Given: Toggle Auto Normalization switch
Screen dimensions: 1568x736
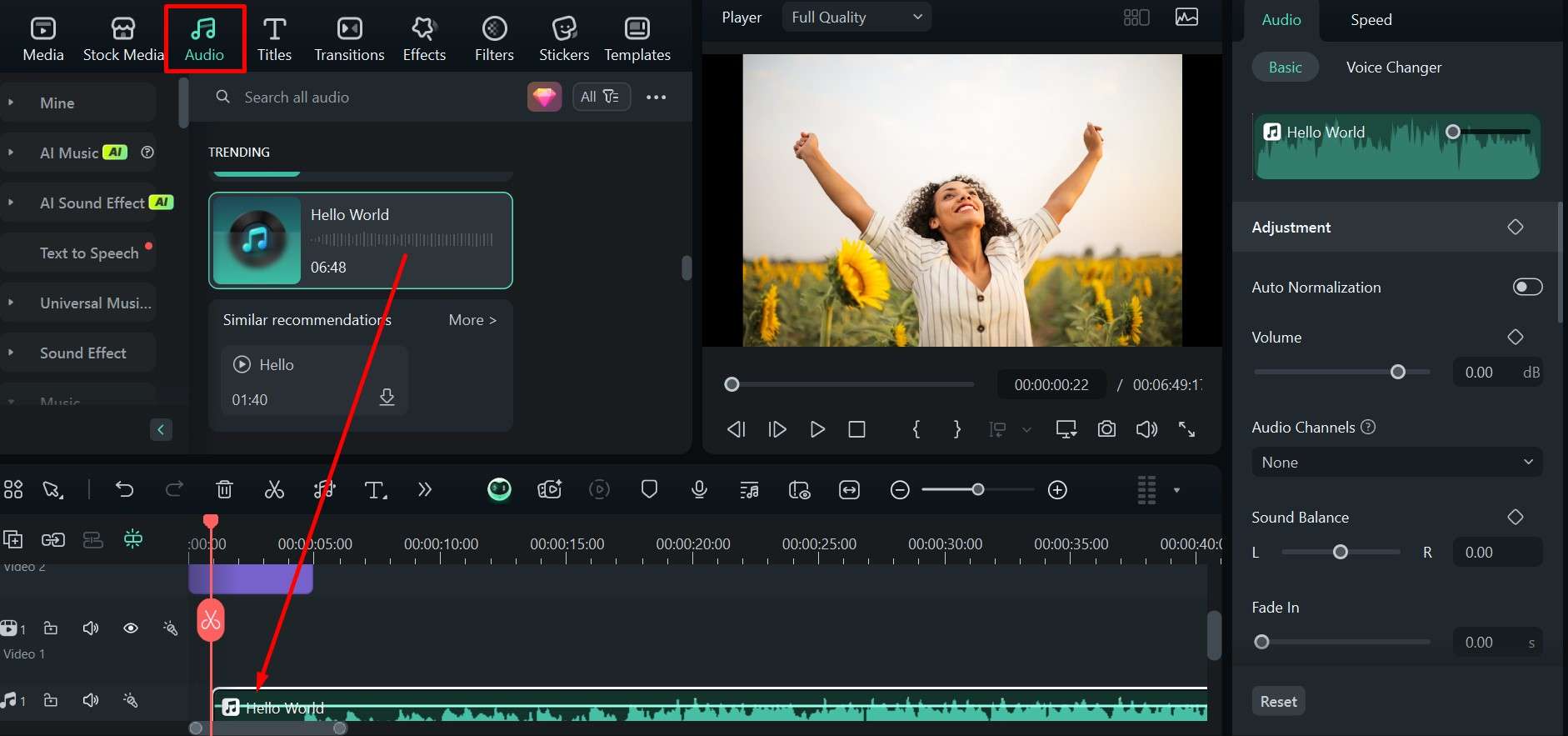Looking at the screenshot, I should (x=1526, y=287).
